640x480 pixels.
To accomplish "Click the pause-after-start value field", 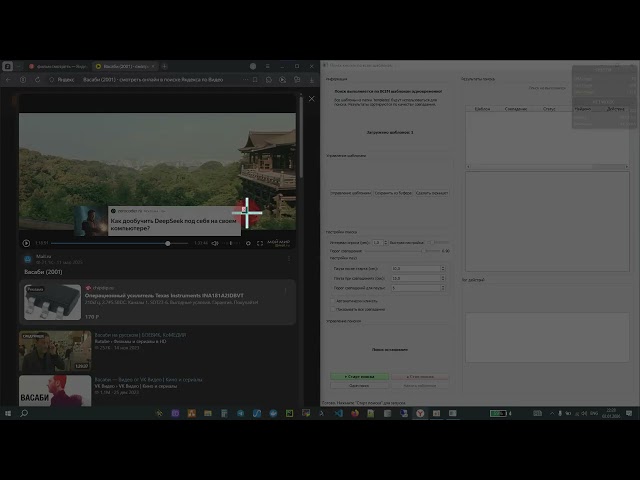I will [416, 269].
